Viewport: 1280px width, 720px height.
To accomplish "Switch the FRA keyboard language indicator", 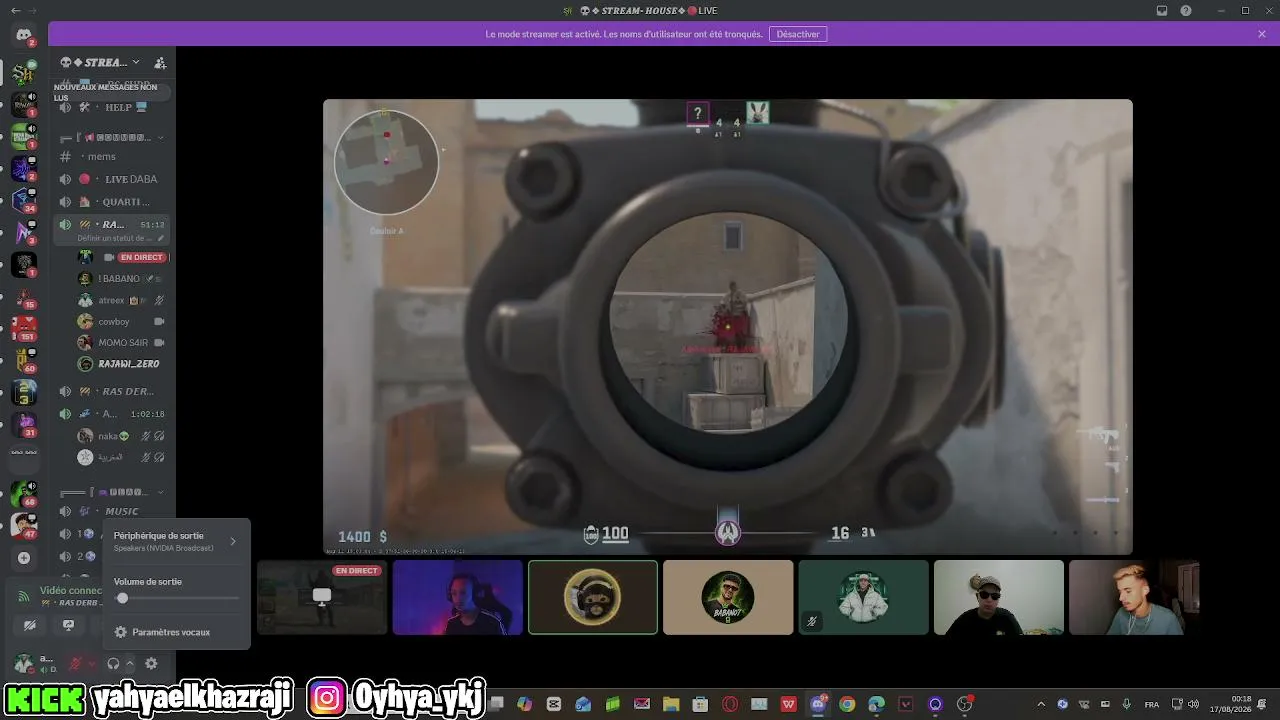I will [x=1152, y=704].
